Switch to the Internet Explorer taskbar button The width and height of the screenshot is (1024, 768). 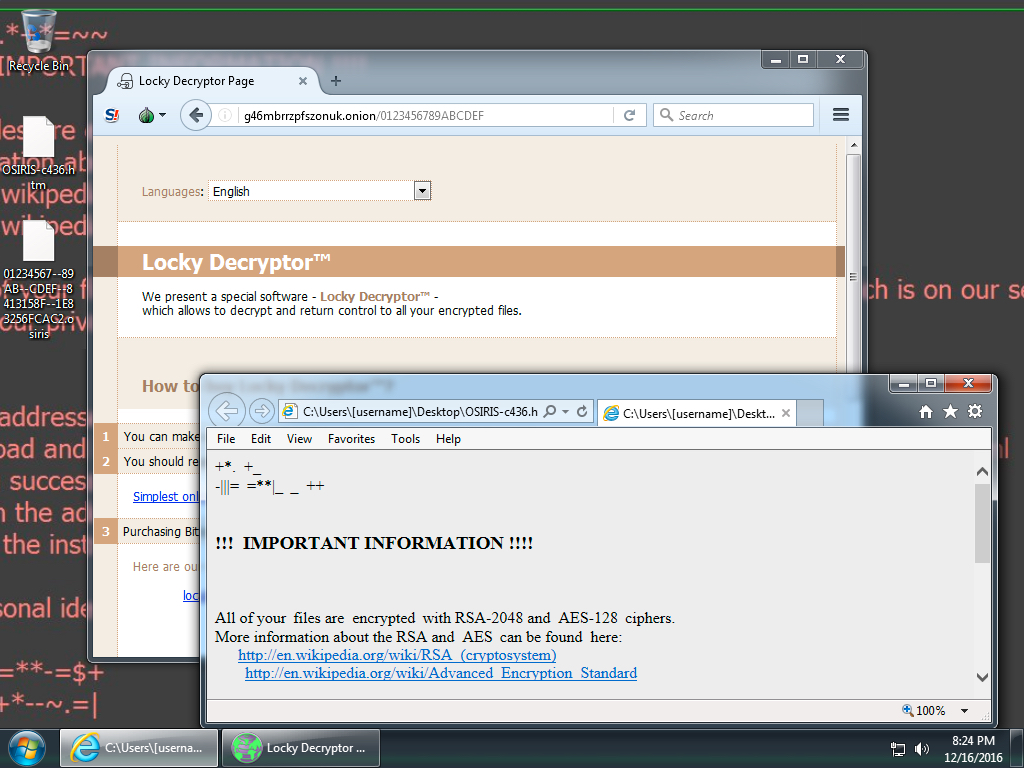click(138, 748)
